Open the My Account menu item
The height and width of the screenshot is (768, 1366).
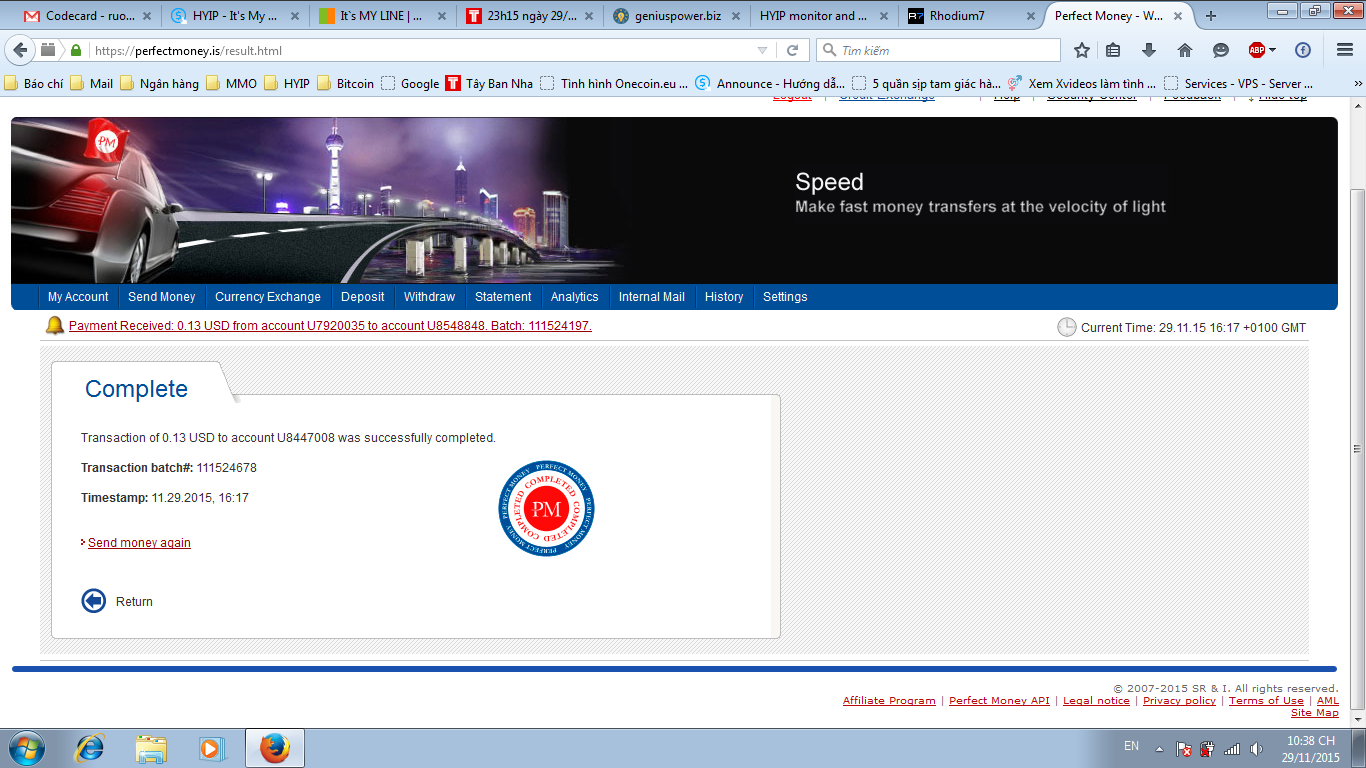78,297
